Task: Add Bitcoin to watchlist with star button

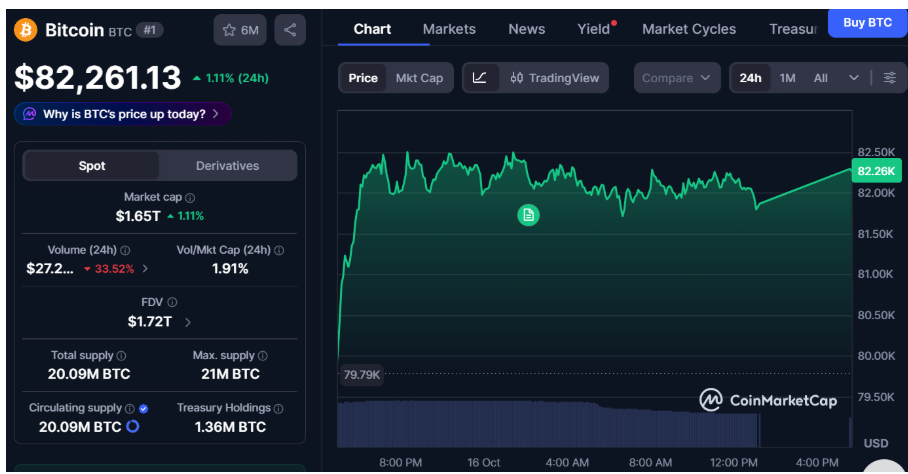Action: [240, 30]
